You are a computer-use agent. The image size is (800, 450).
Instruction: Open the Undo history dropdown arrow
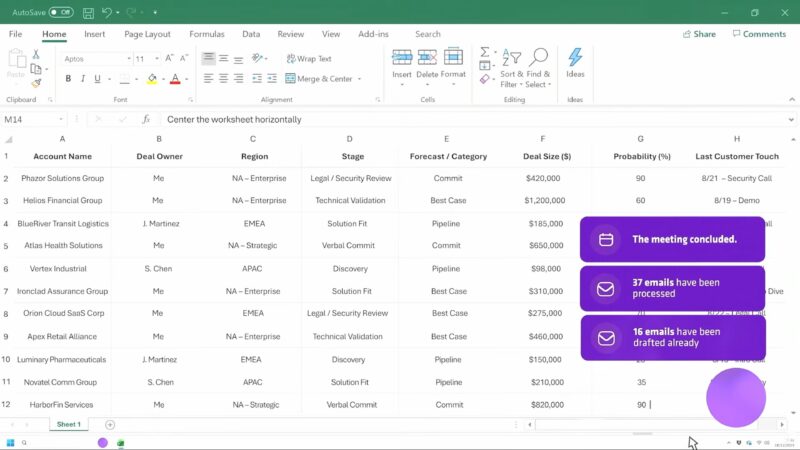click(118, 12)
